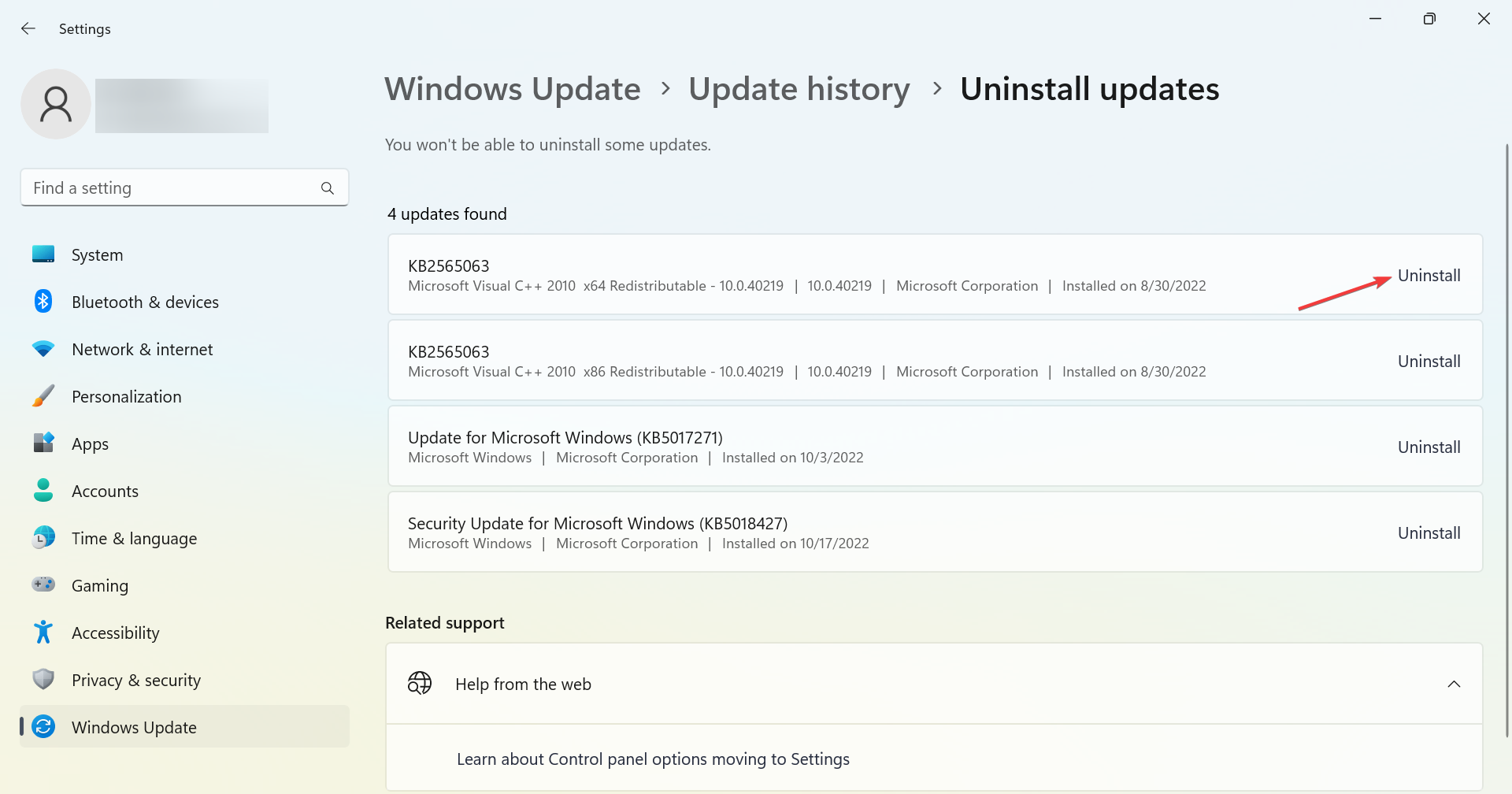Click the Accessibility figure icon

(x=43, y=633)
